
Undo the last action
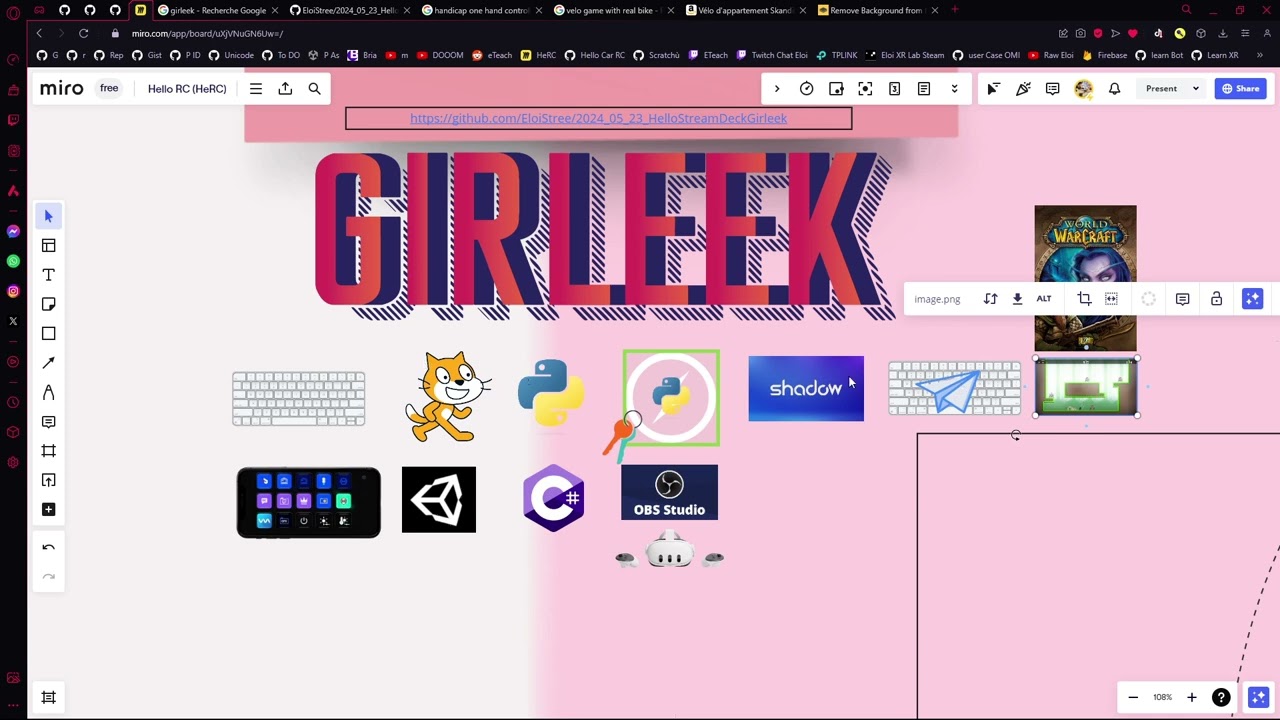click(x=48, y=547)
